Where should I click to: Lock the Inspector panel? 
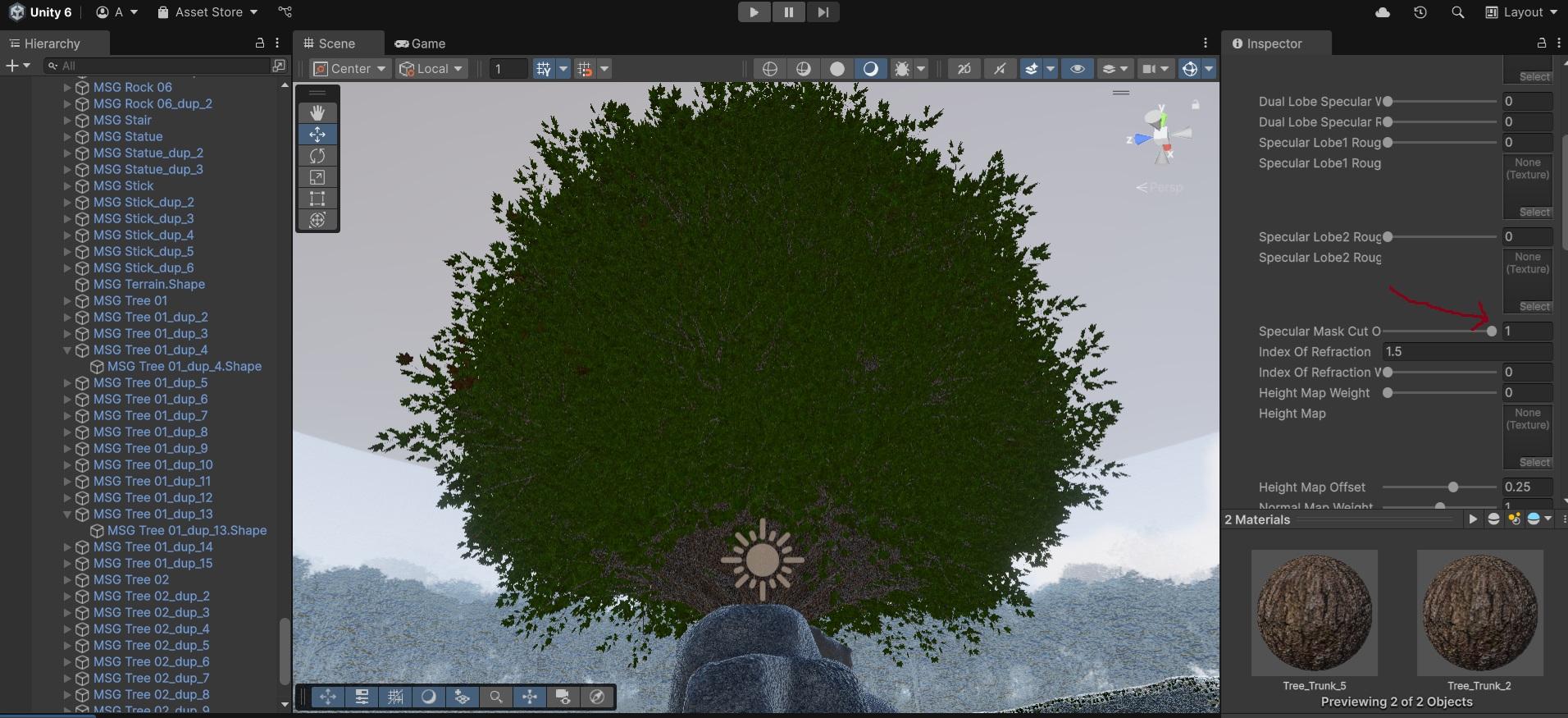click(1542, 43)
